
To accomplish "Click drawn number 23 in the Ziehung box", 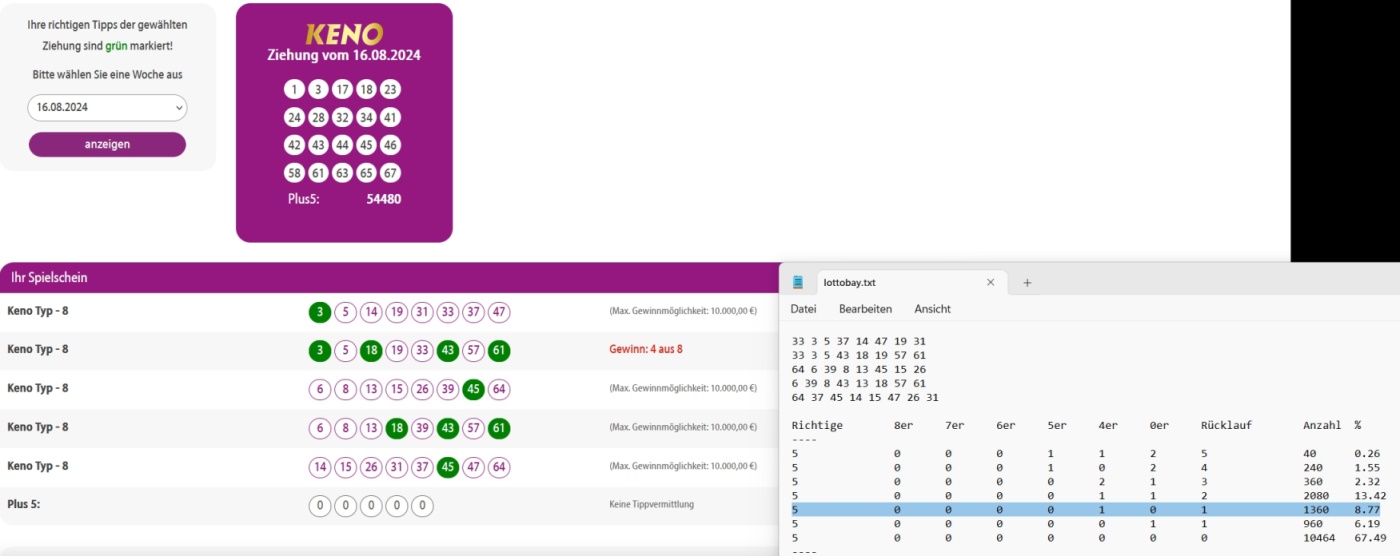I will pyautogui.click(x=391, y=89).
